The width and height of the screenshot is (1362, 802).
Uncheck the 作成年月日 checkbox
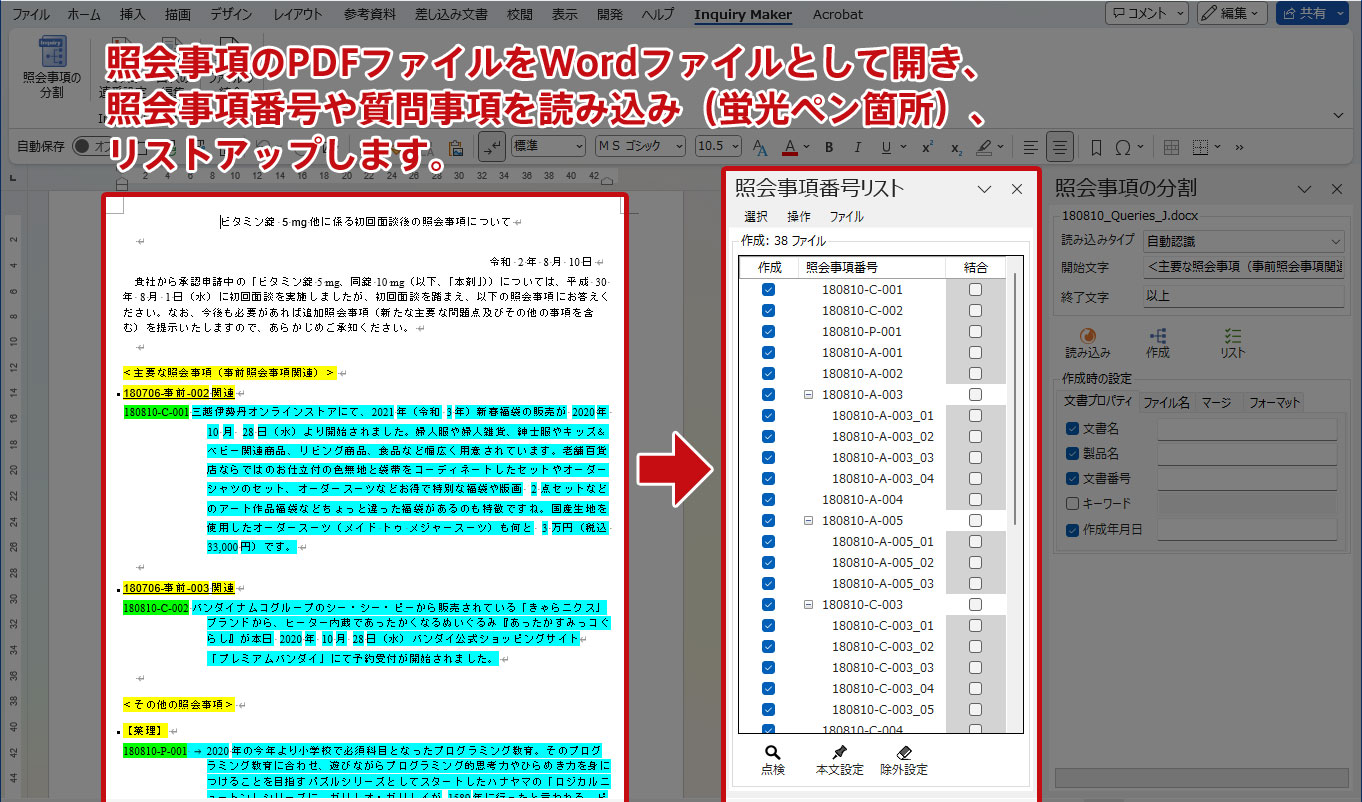1072,529
